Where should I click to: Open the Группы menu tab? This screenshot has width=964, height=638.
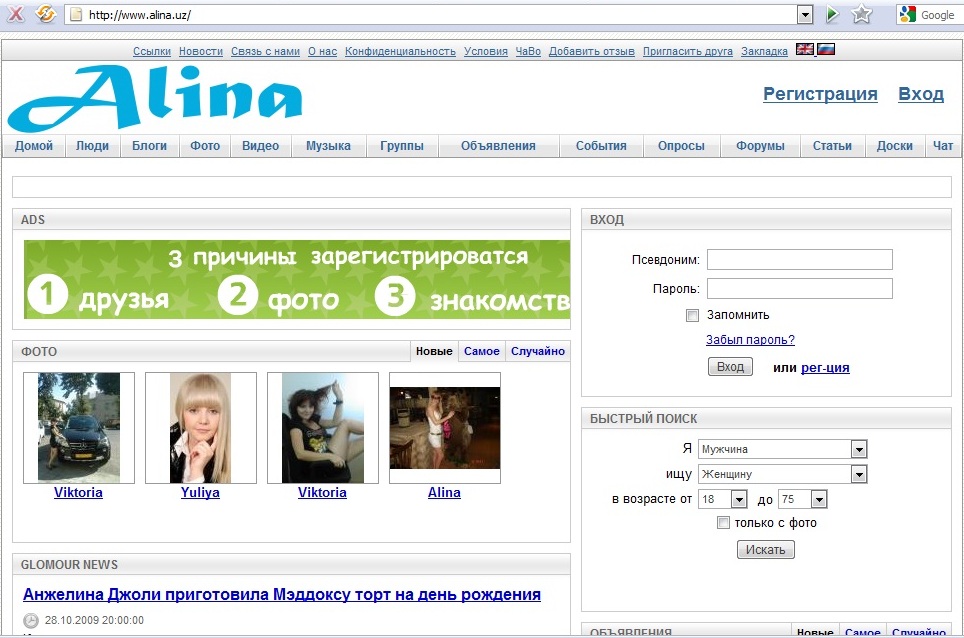tap(402, 146)
